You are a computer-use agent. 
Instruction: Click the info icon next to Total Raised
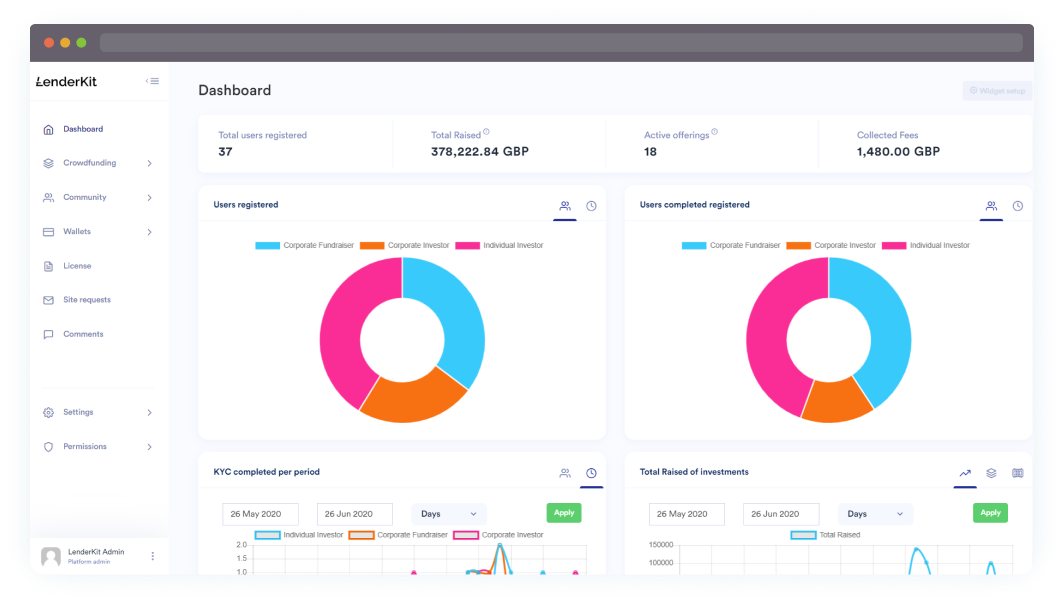coord(487,132)
